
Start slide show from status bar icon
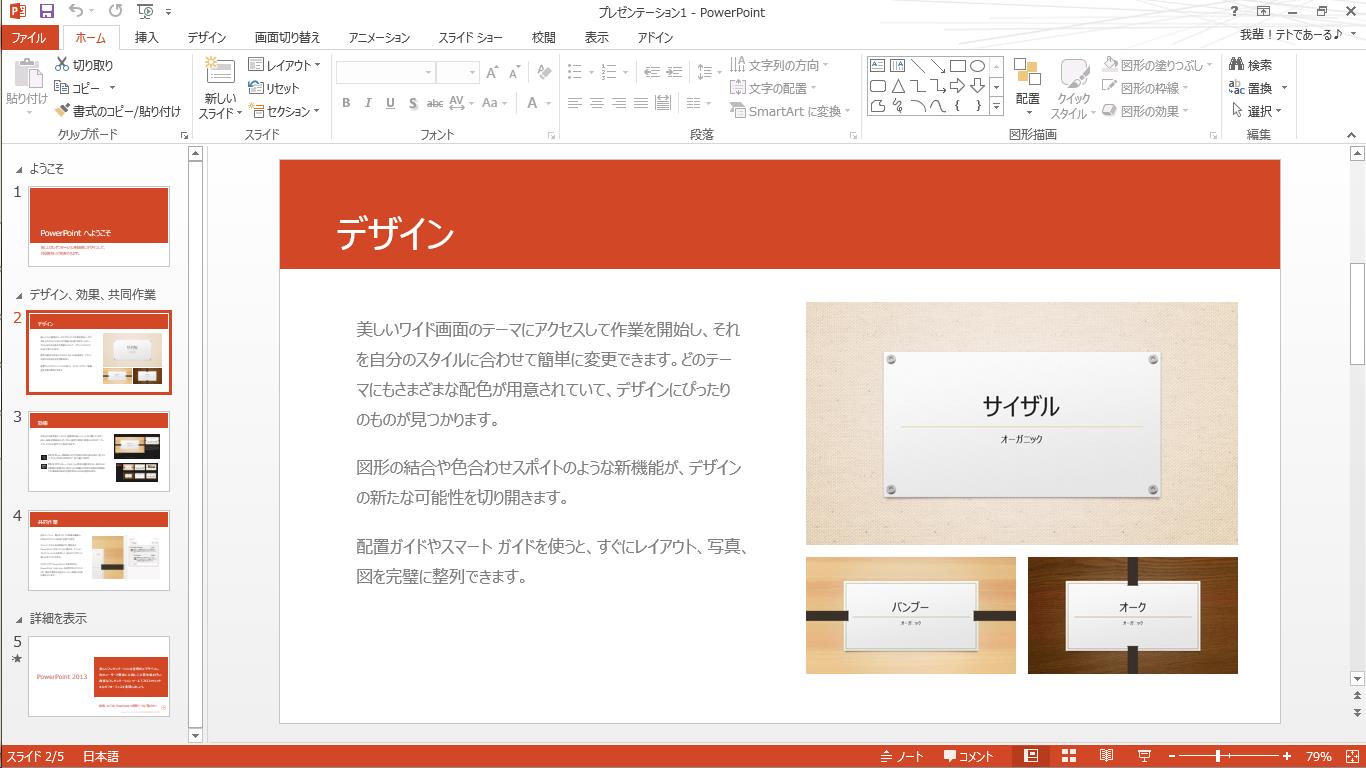pyautogui.click(x=1144, y=756)
